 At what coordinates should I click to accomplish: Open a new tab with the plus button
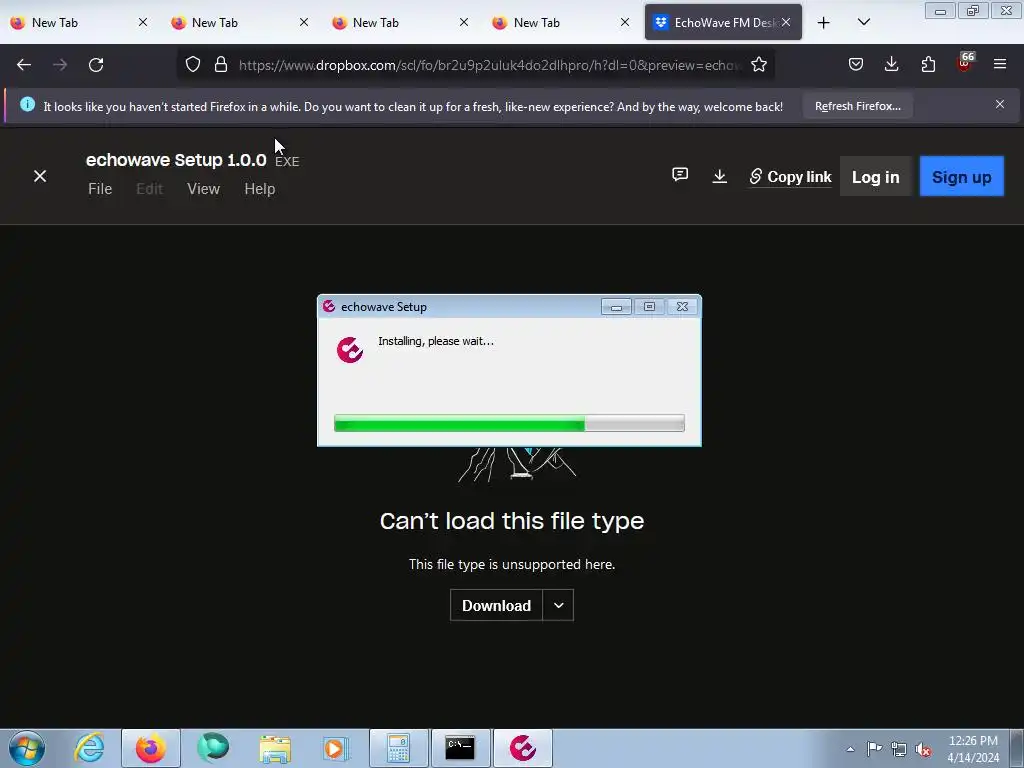[824, 23]
